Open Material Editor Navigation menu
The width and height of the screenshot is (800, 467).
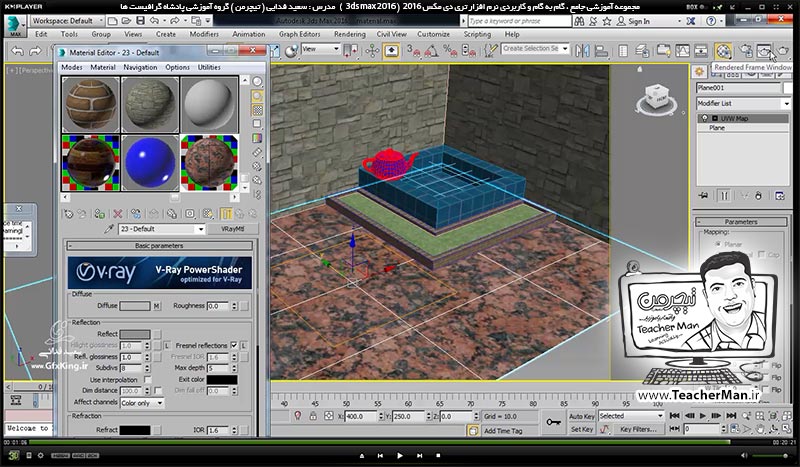[x=140, y=67]
